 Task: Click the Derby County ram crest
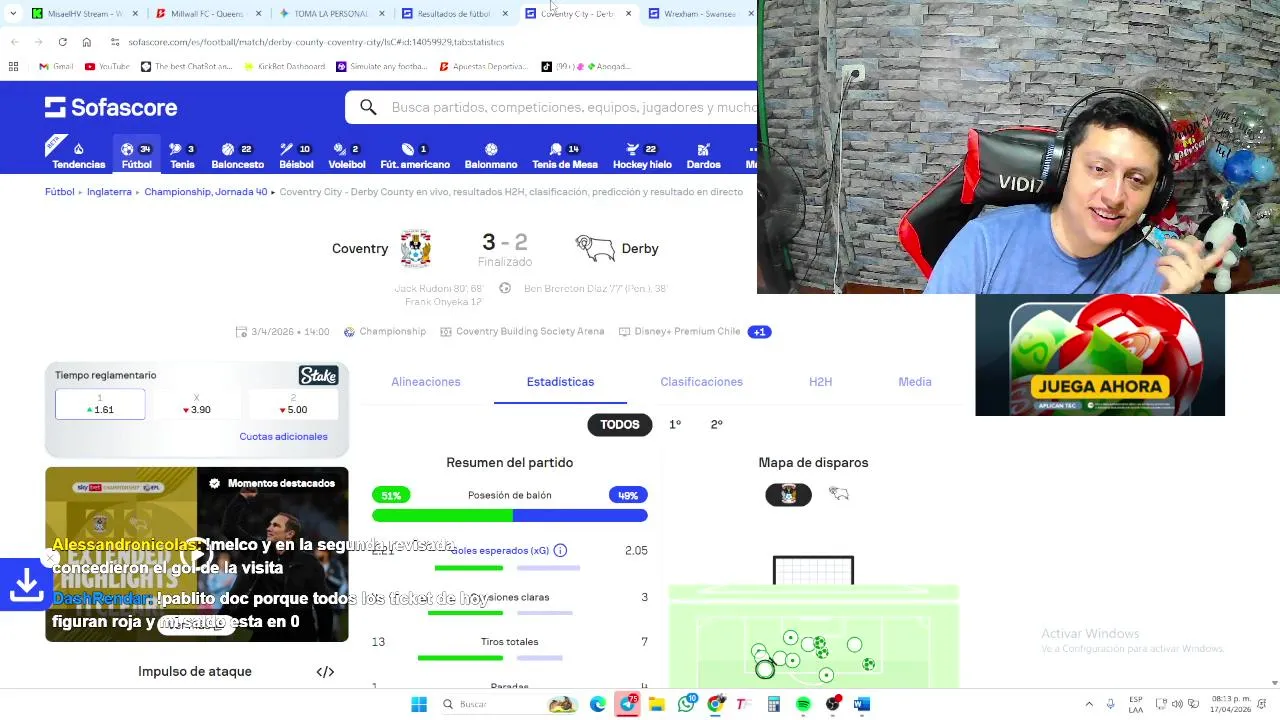coord(595,248)
